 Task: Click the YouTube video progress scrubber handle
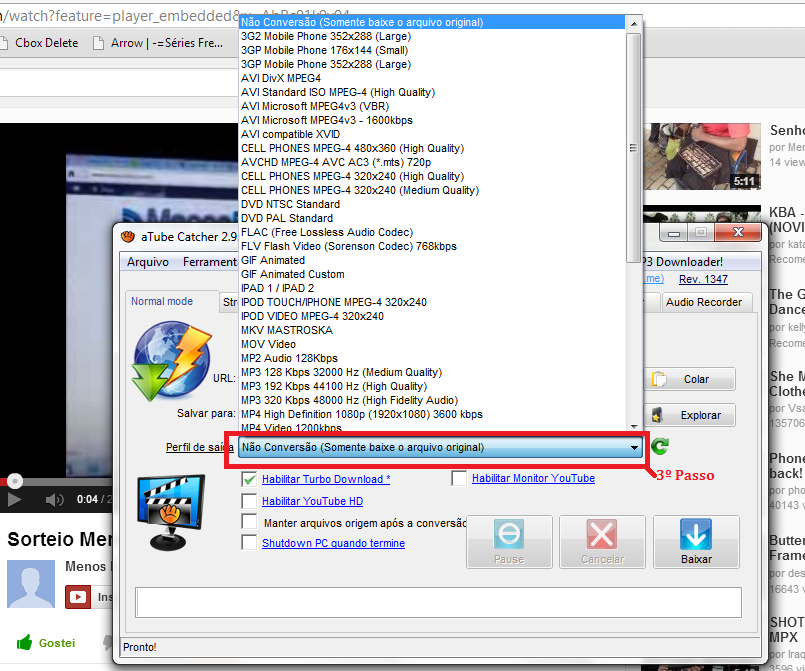tap(15, 481)
